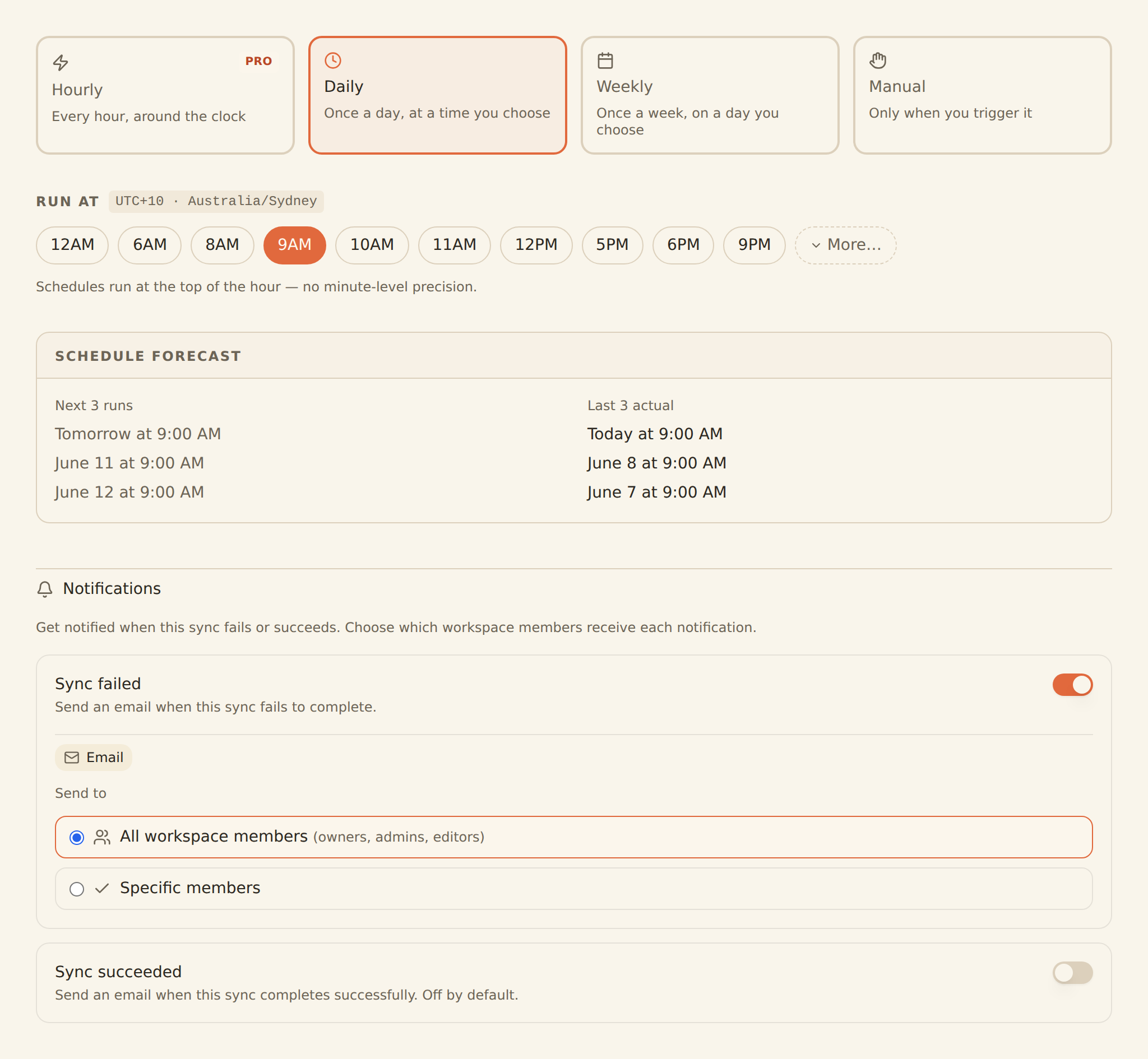The image size is (1148, 1059).
Task: Click Tomorrow at 9:00 AM forecast entry
Action: 138,434
